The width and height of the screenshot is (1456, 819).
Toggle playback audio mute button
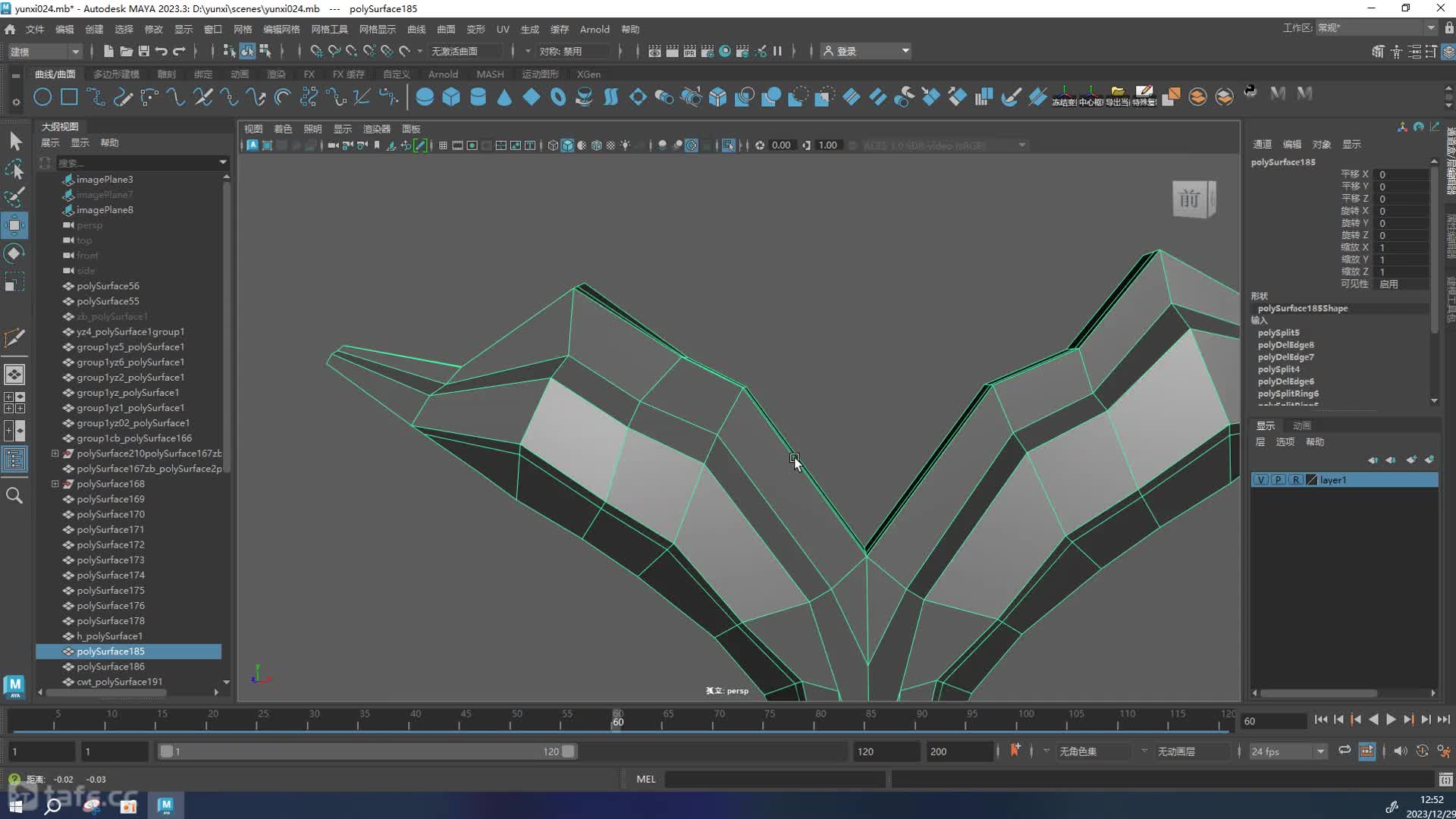1400,751
